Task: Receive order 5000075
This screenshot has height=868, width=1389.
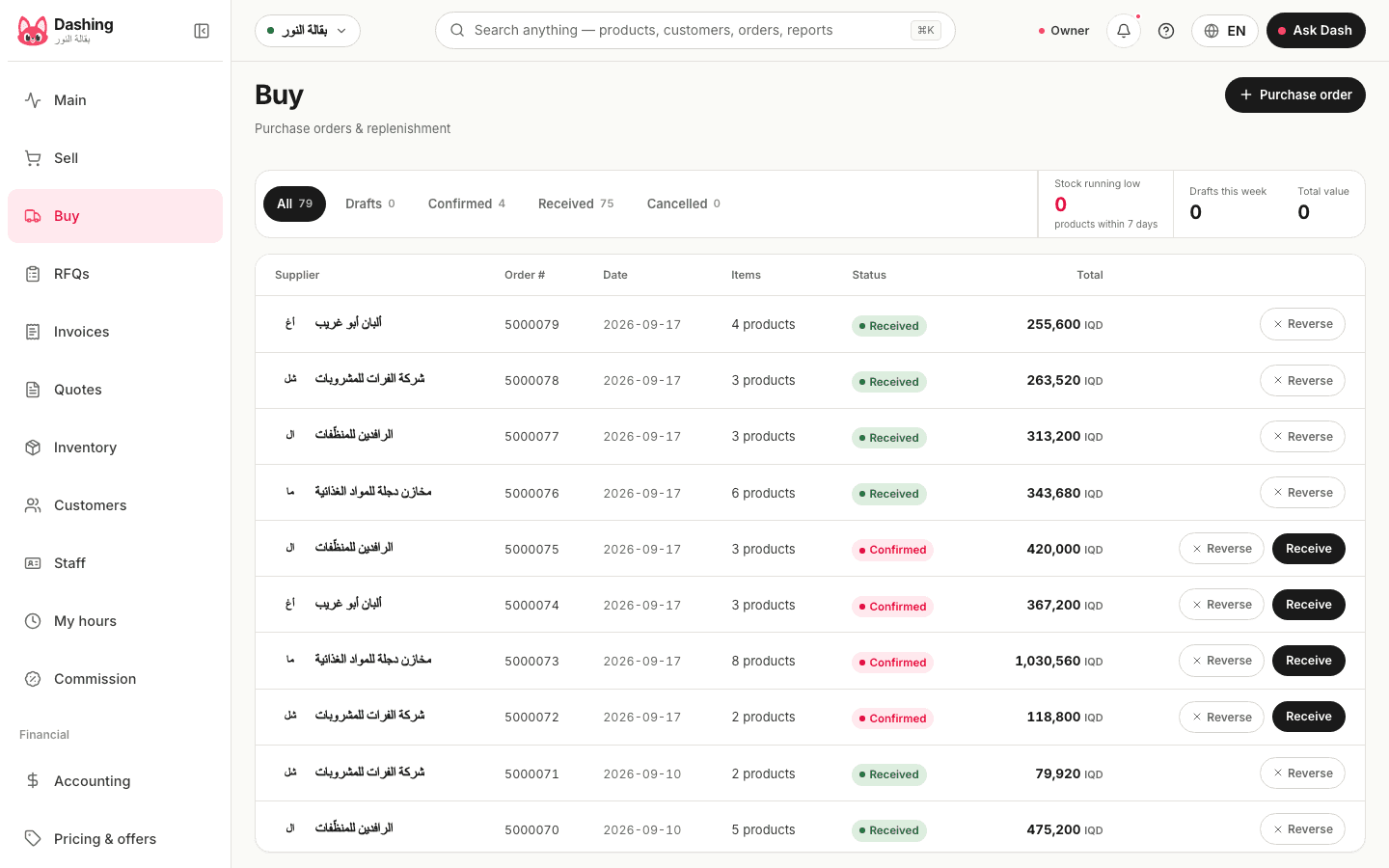Action: point(1309,549)
